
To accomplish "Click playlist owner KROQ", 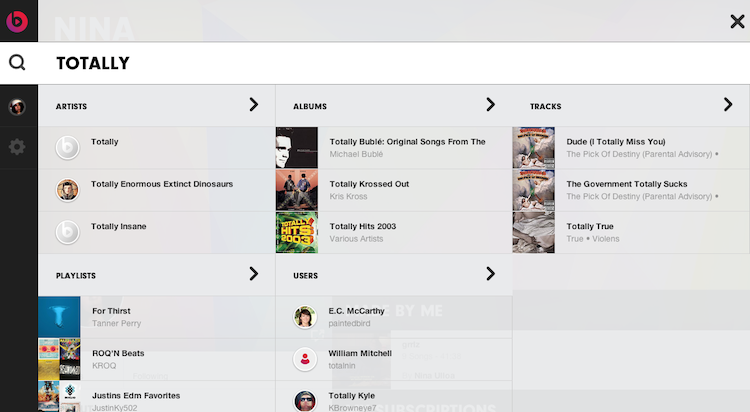I will tap(104, 366).
